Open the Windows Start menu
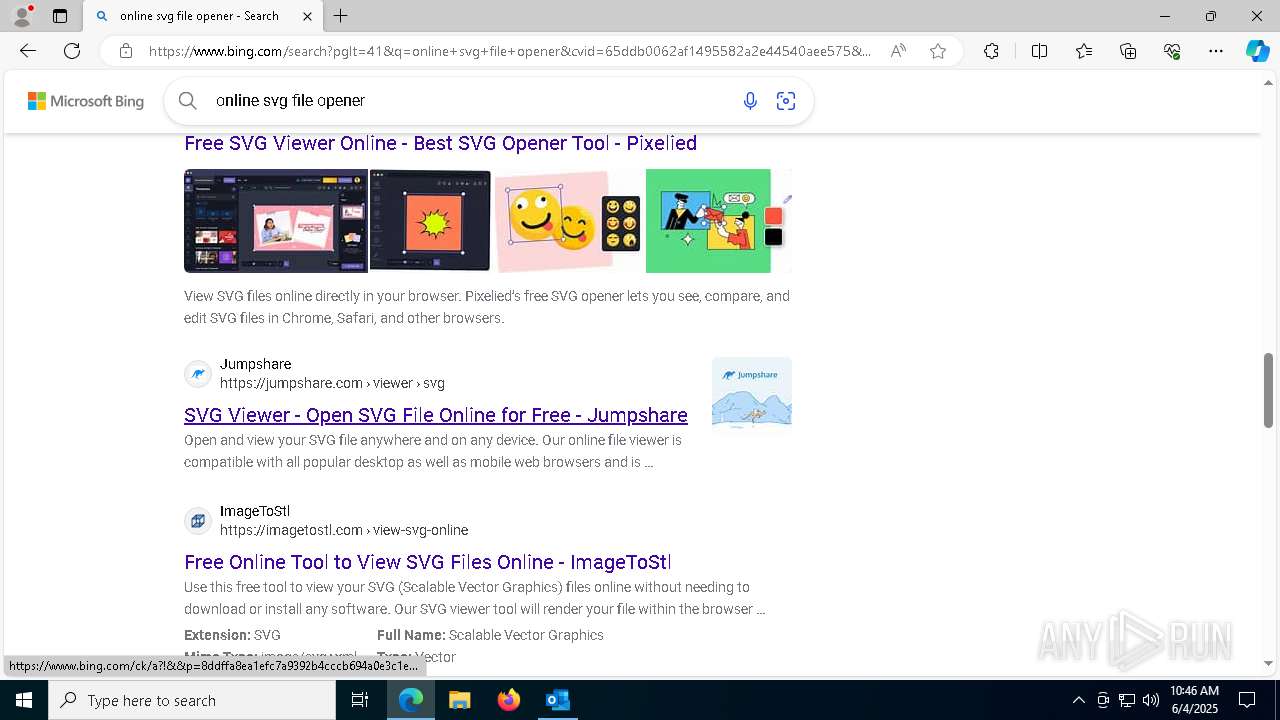Screen dimensions: 1280x720 (24, 700)
